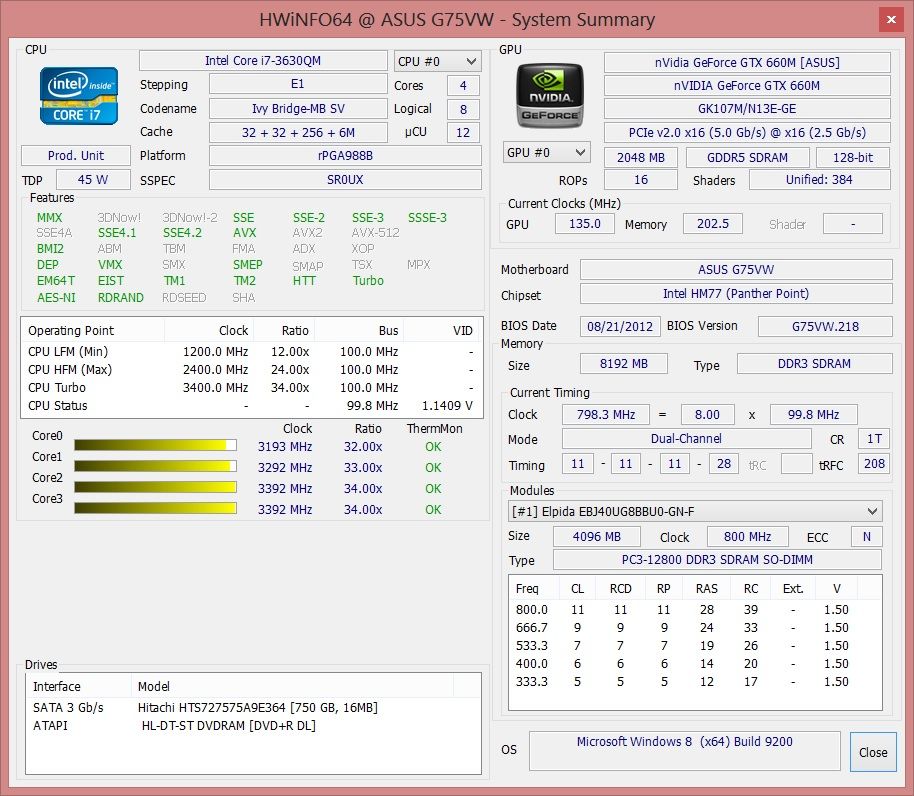Click the CR value 1T
This screenshot has height=796, width=914.
coord(874,438)
